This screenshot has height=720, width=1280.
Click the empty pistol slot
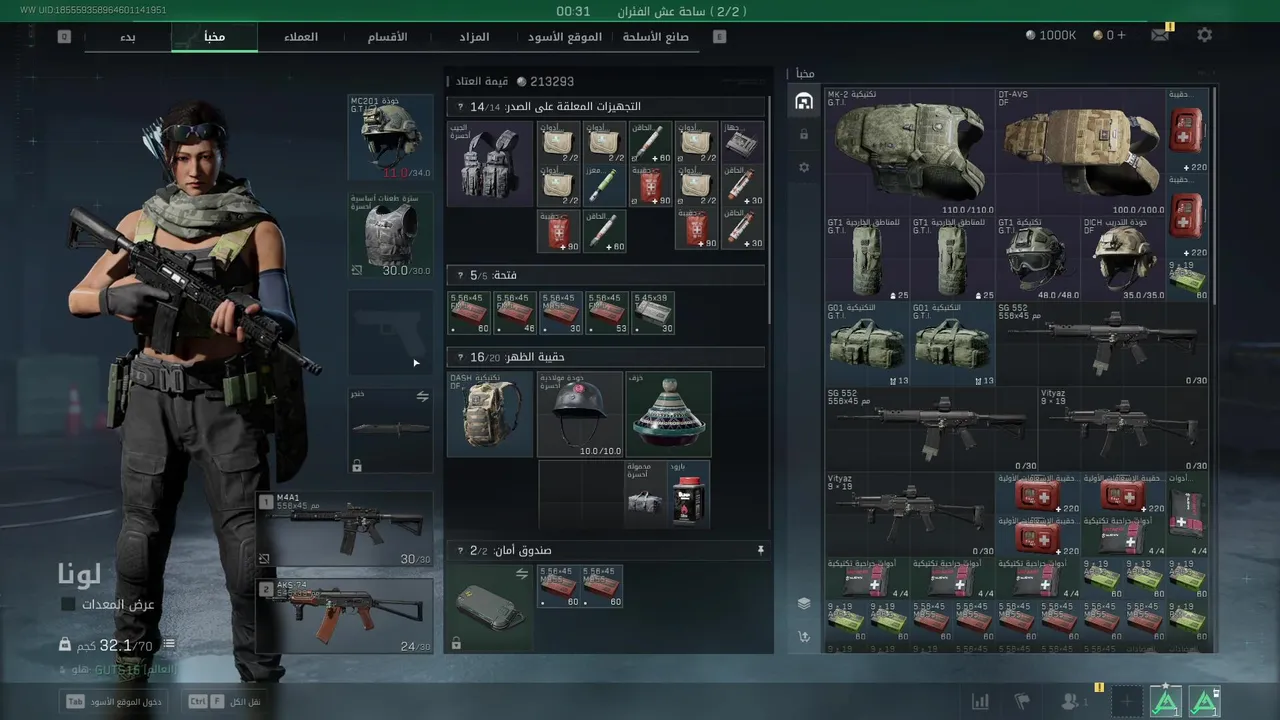[391, 334]
